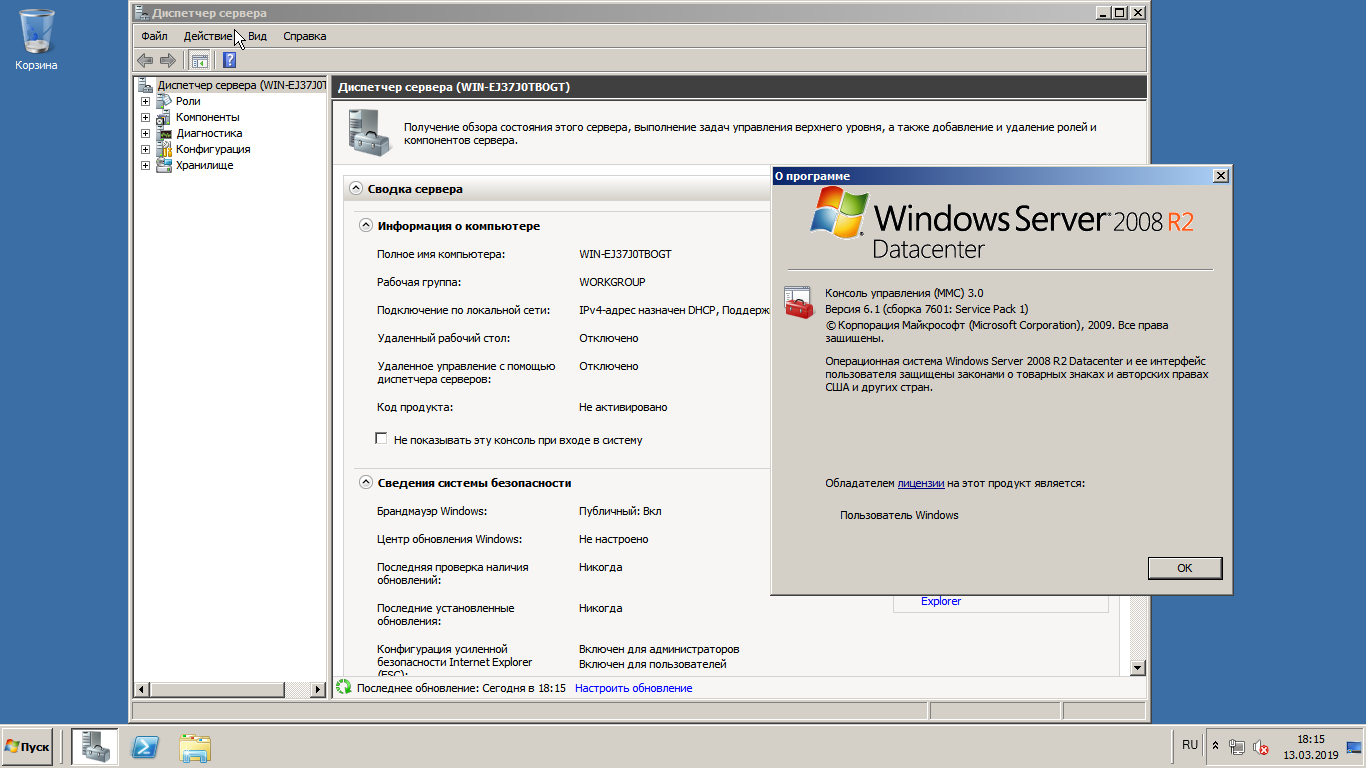
Task: Open Windows Explorer from the taskbar
Action: (x=195, y=747)
